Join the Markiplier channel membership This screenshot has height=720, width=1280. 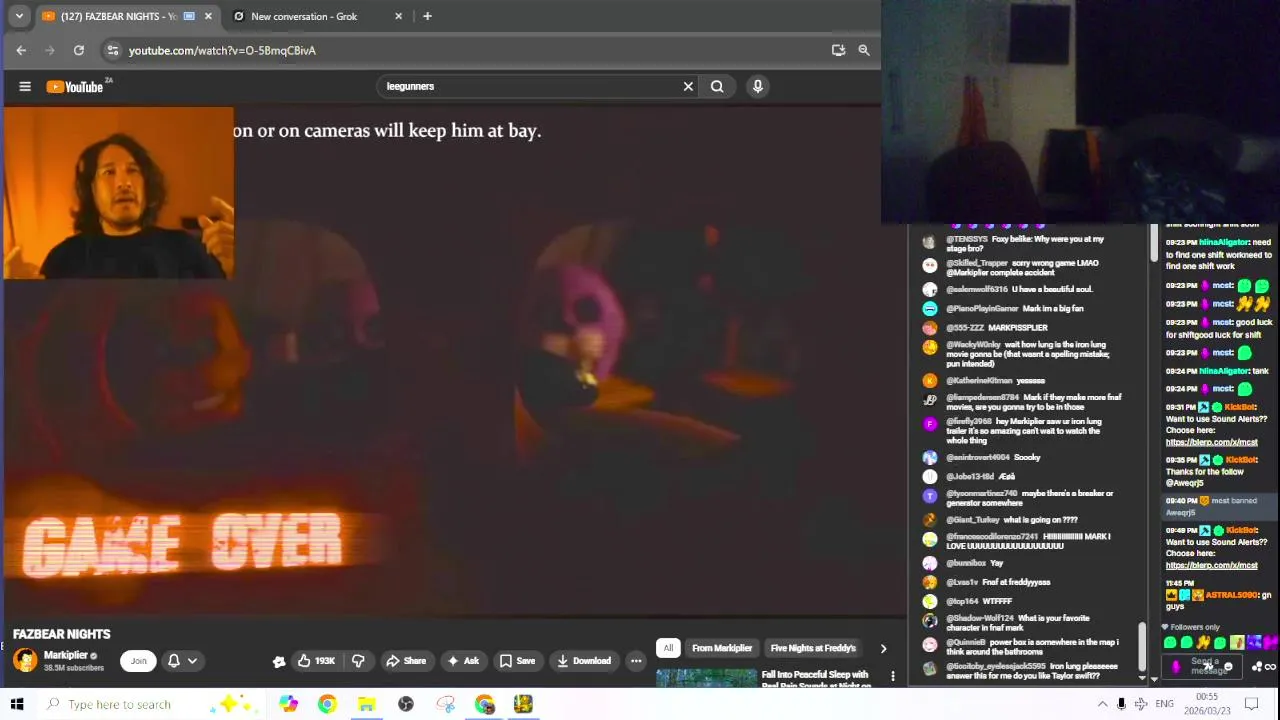point(138,661)
